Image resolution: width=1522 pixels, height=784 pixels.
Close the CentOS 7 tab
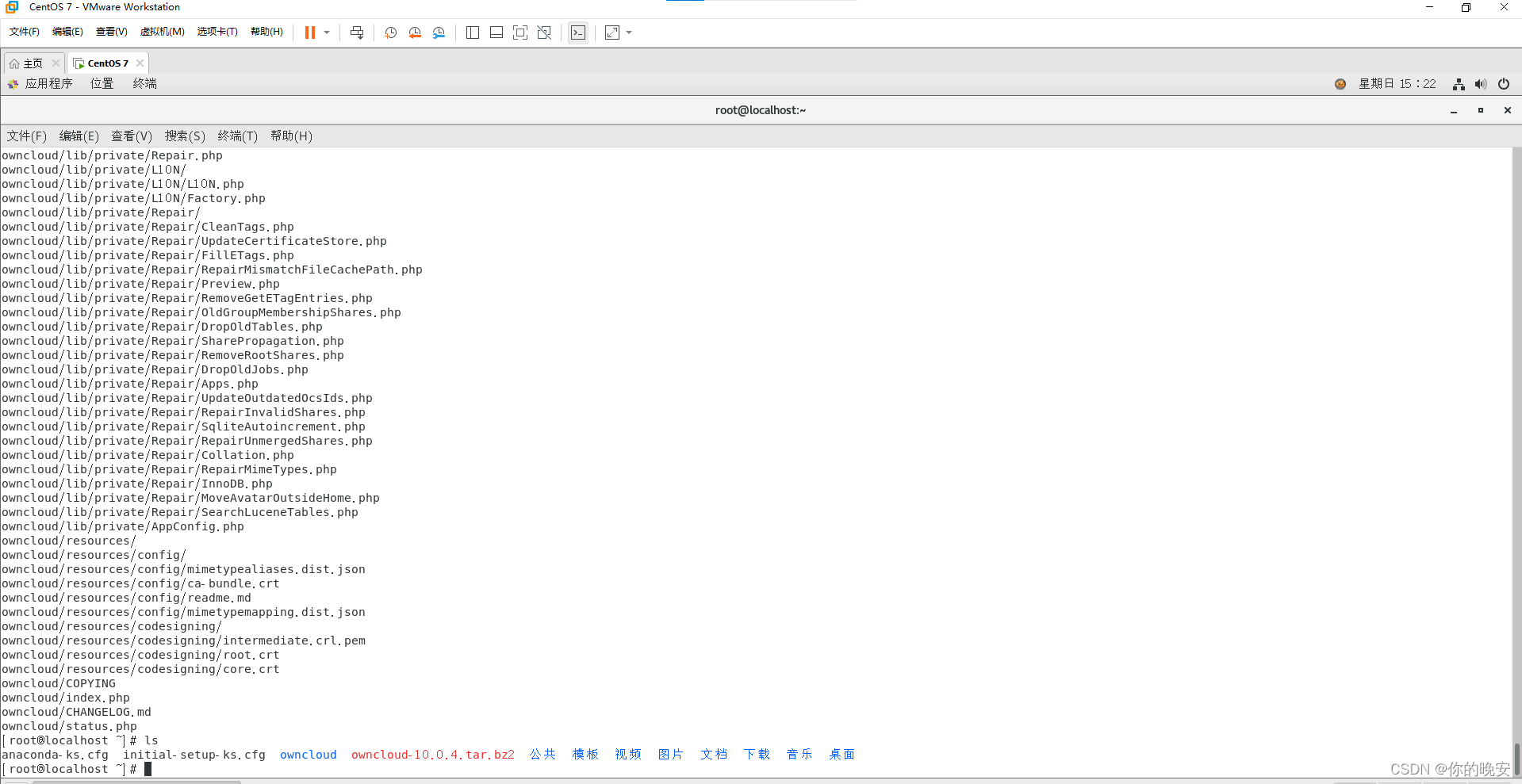pos(140,63)
